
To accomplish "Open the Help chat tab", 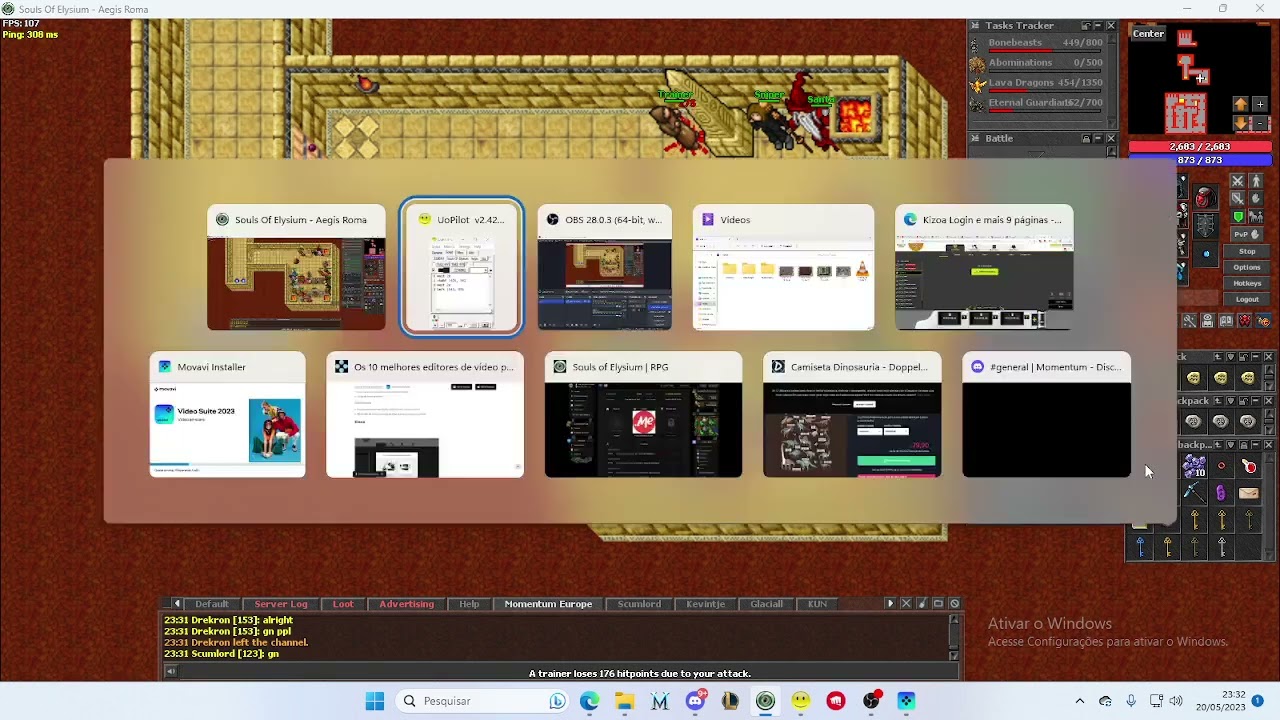I will [469, 604].
